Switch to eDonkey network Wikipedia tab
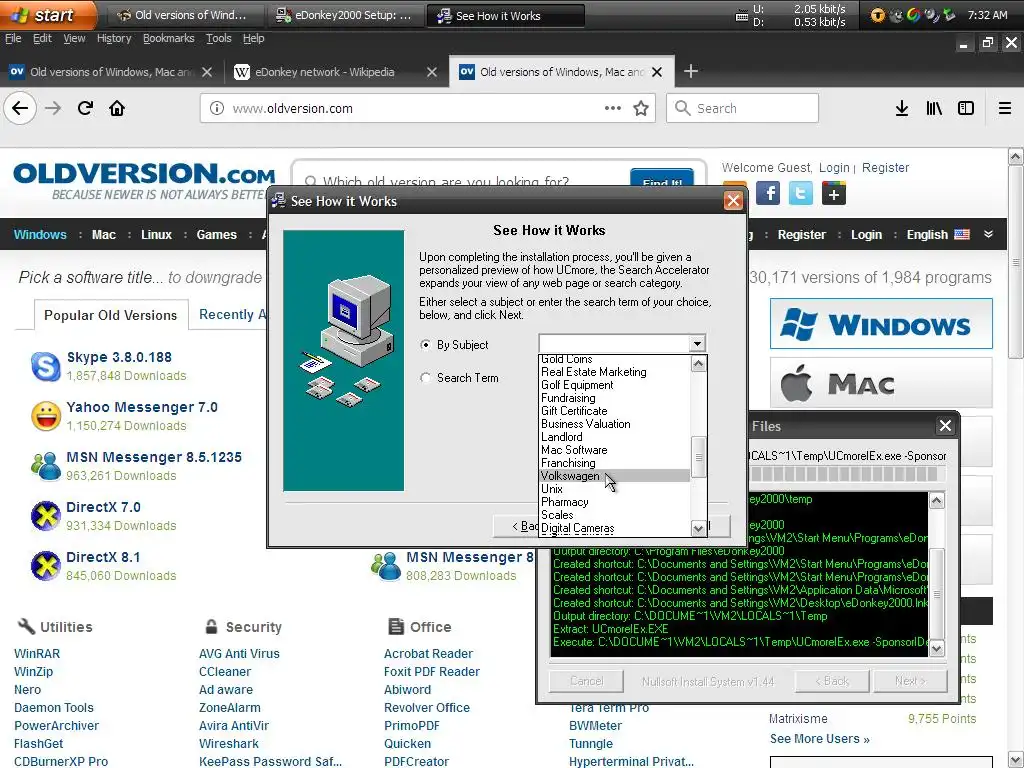Screen dimensions: 1024x768 (x=325, y=72)
